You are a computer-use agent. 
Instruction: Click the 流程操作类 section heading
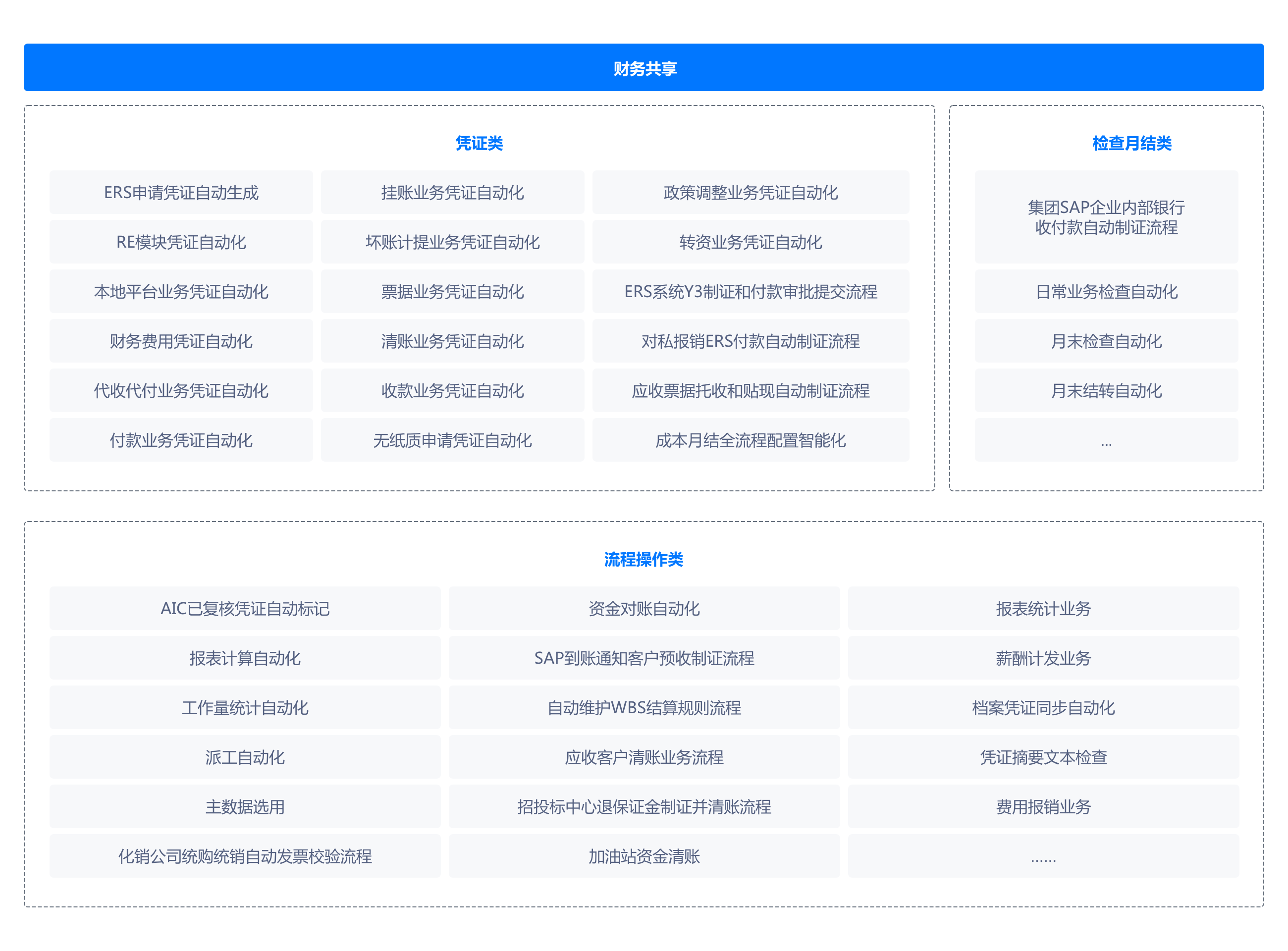coord(643,559)
